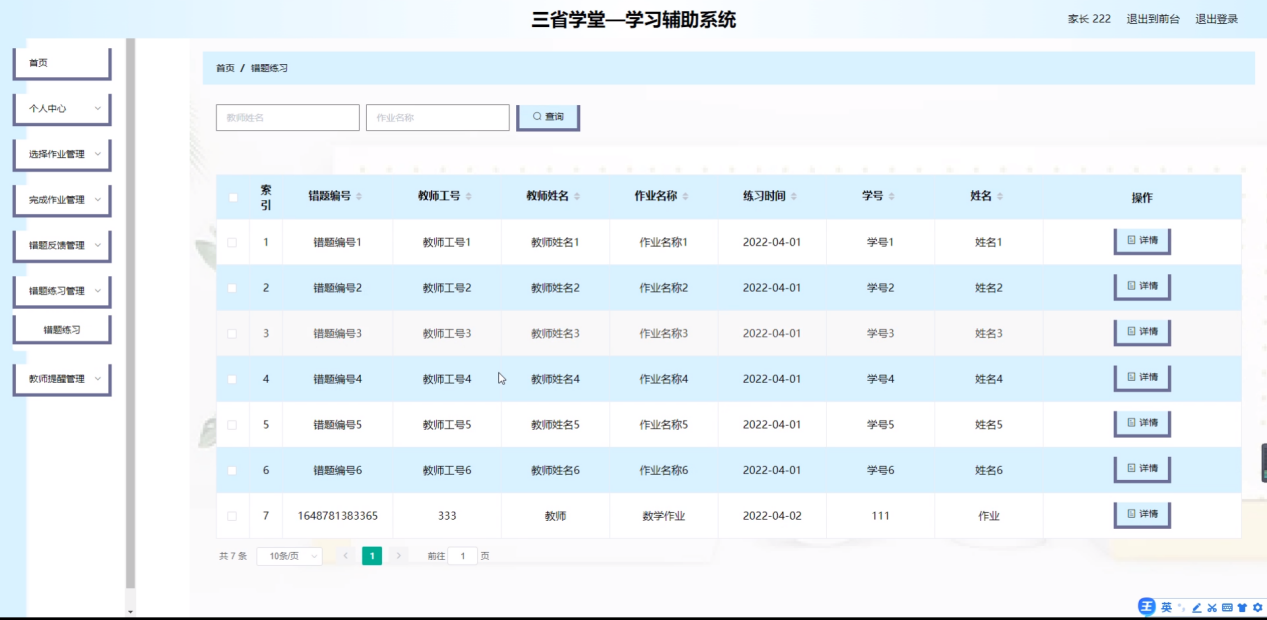Toggle the 英 language mode in IME bar
Image resolution: width=1267 pixels, height=620 pixels.
[x=1166, y=607]
